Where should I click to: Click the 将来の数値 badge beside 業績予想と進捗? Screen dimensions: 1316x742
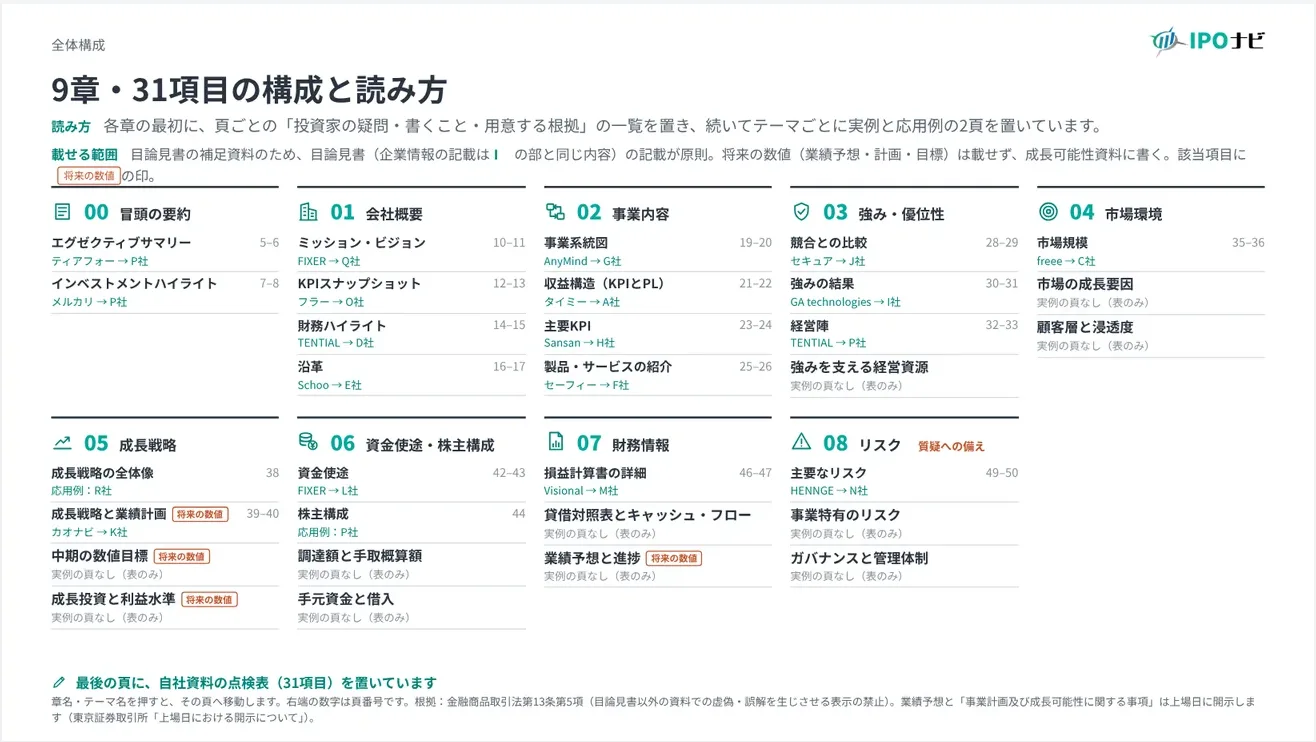[674, 558]
